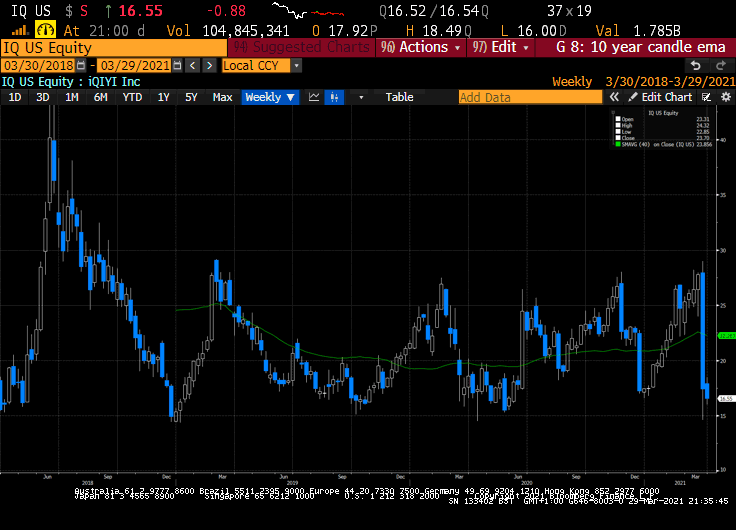Click the bid/ask quote 16.52 / 16.54
Viewport: 736px width, 530px height.
[x=434, y=11]
